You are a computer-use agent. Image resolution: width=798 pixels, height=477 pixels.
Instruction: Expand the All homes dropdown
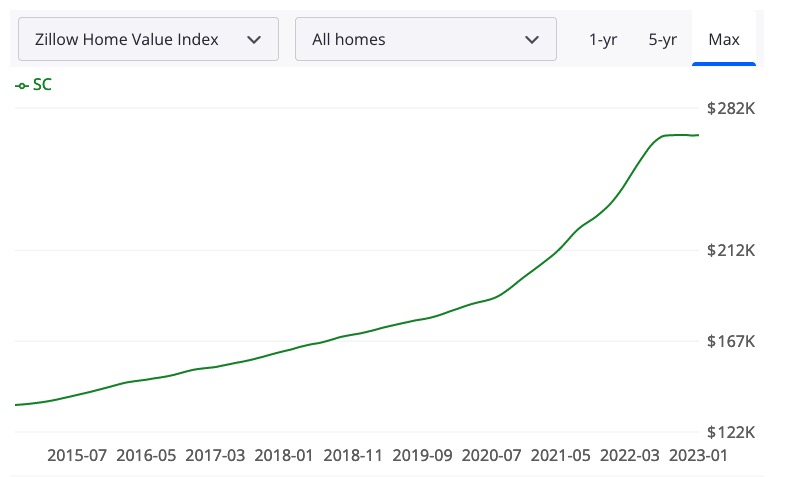click(x=425, y=40)
